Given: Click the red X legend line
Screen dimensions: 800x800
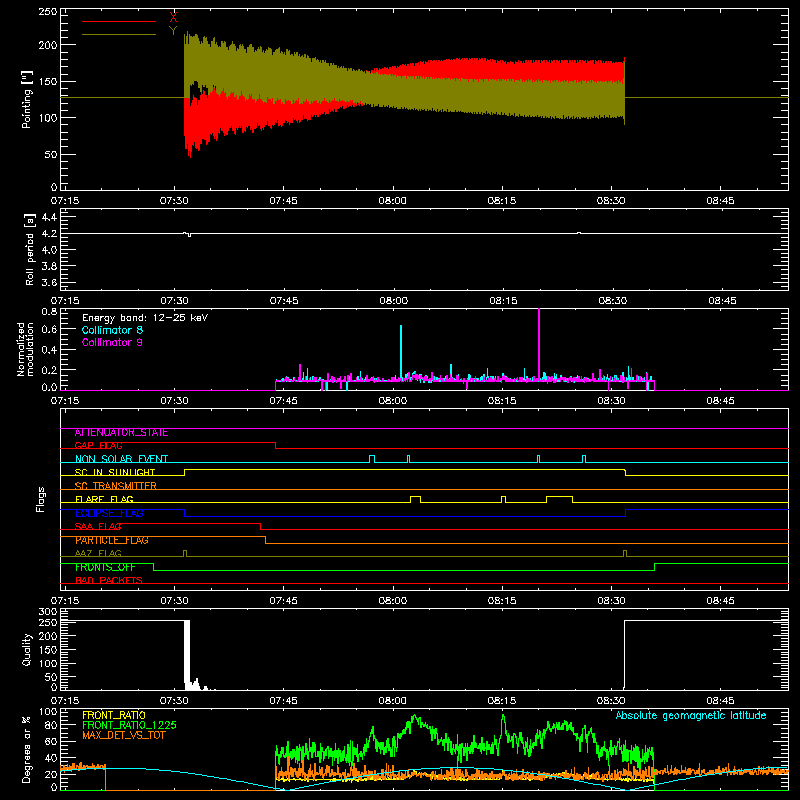Looking at the screenshot, I should coord(119,21).
